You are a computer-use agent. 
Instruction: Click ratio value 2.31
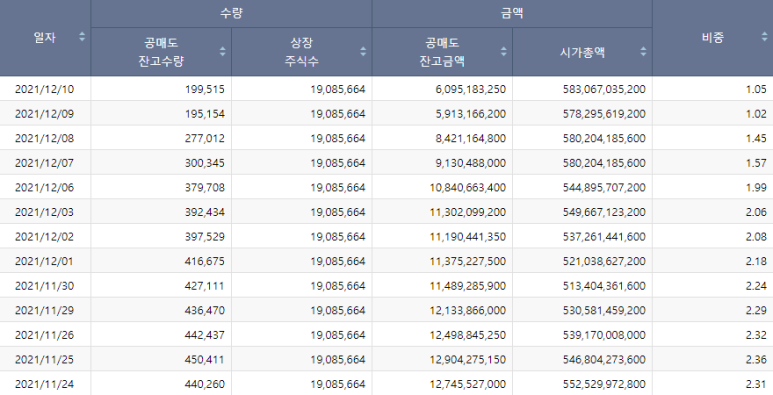click(x=756, y=384)
